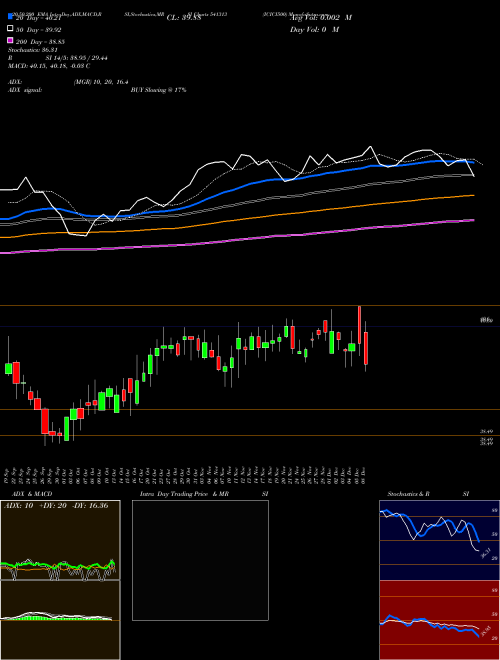The height and width of the screenshot is (660, 500).
Task: Click the ADX indicator chart with green line
Action: 60,540
